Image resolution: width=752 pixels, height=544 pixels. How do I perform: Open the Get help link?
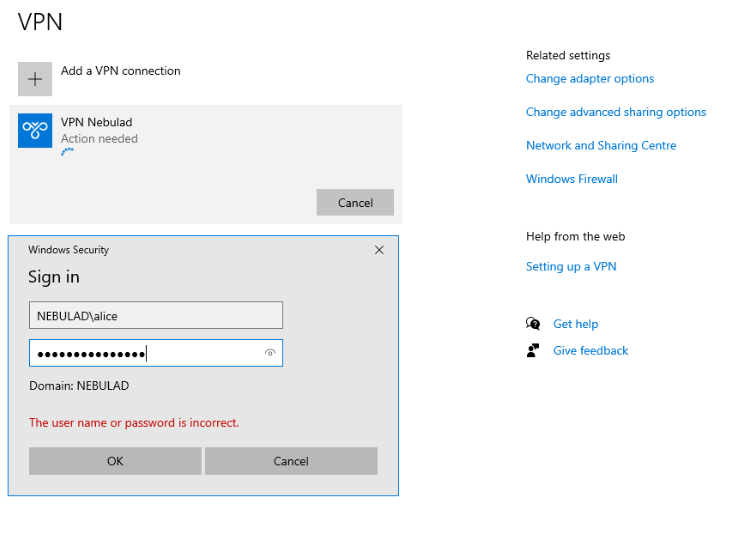click(x=576, y=324)
